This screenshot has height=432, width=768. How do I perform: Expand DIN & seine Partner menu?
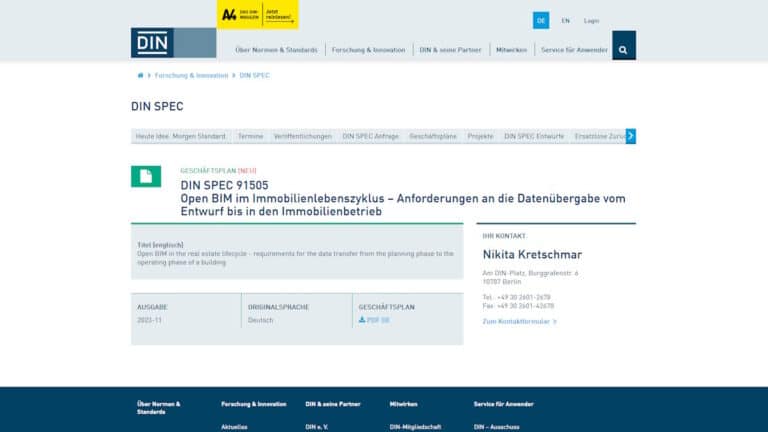(x=451, y=49)
